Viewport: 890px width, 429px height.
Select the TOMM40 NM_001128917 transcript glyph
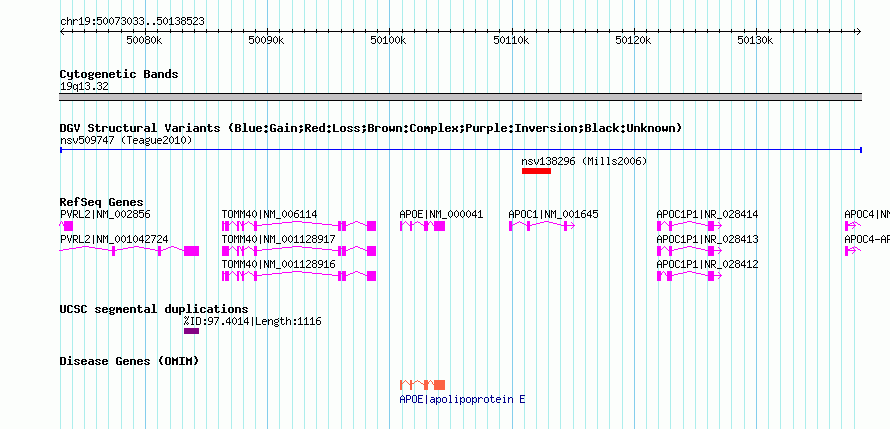[x=299, y=251]
